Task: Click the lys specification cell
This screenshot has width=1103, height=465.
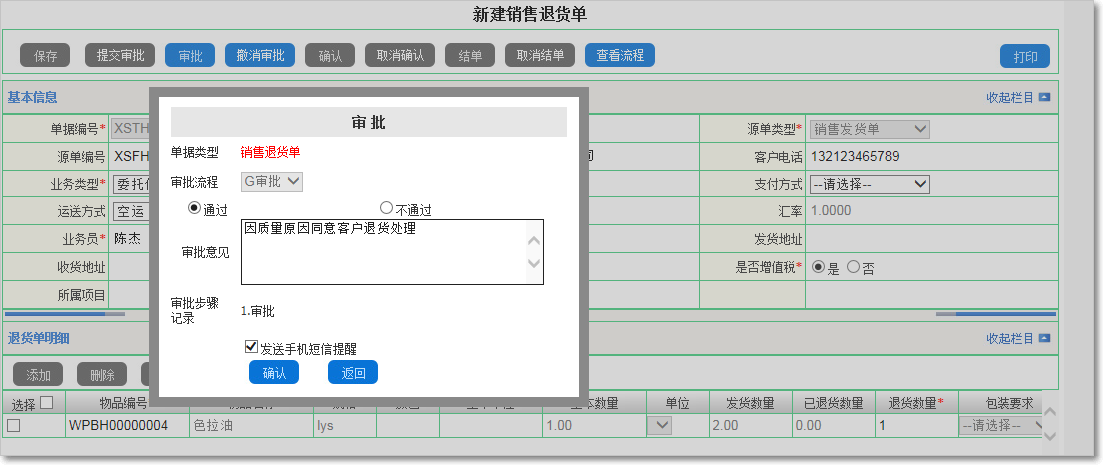Action: (344, 426)
